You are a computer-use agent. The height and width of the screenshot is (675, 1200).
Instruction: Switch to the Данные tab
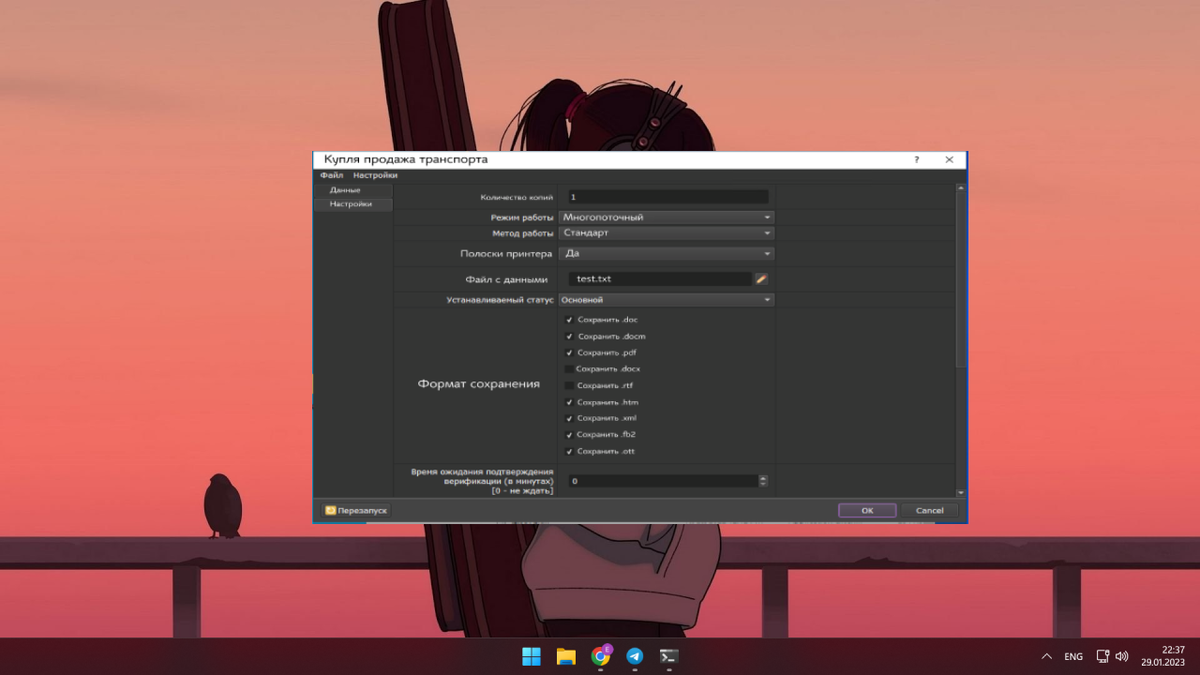click(353, 190)
